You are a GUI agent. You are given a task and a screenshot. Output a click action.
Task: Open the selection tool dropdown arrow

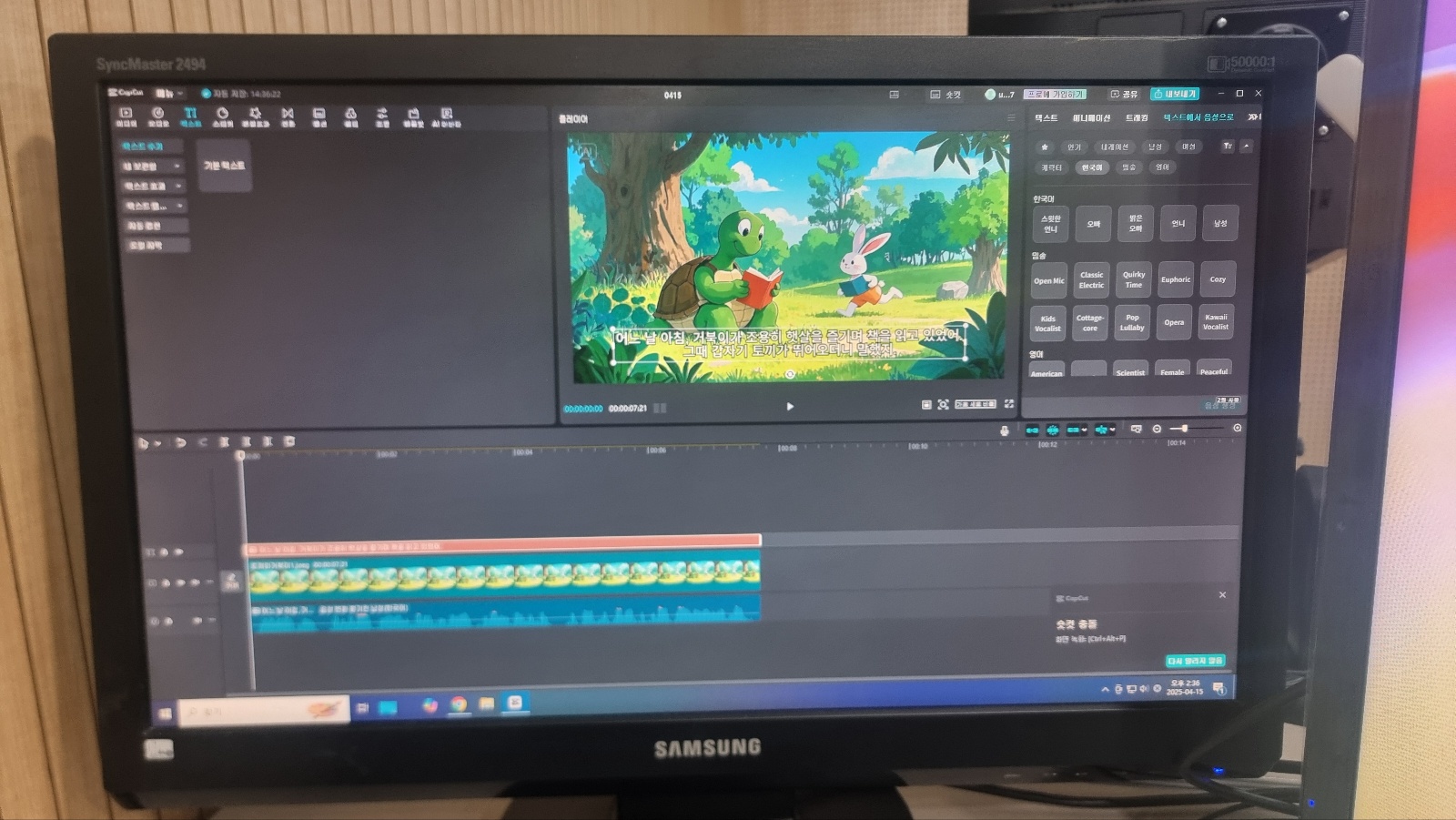pyautogui.click(x=157, y=443)
